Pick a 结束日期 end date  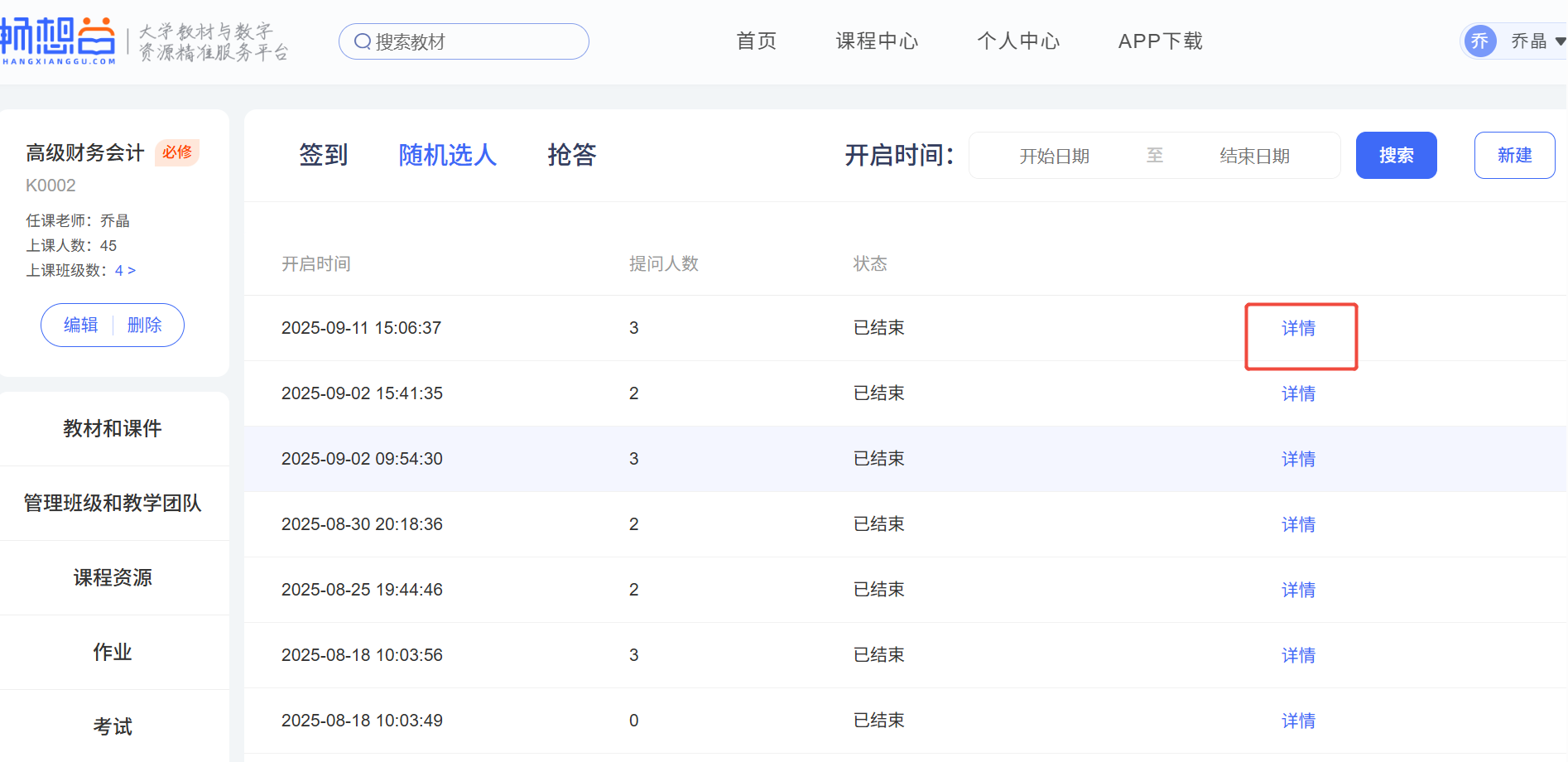click(x=1254, y=156)
